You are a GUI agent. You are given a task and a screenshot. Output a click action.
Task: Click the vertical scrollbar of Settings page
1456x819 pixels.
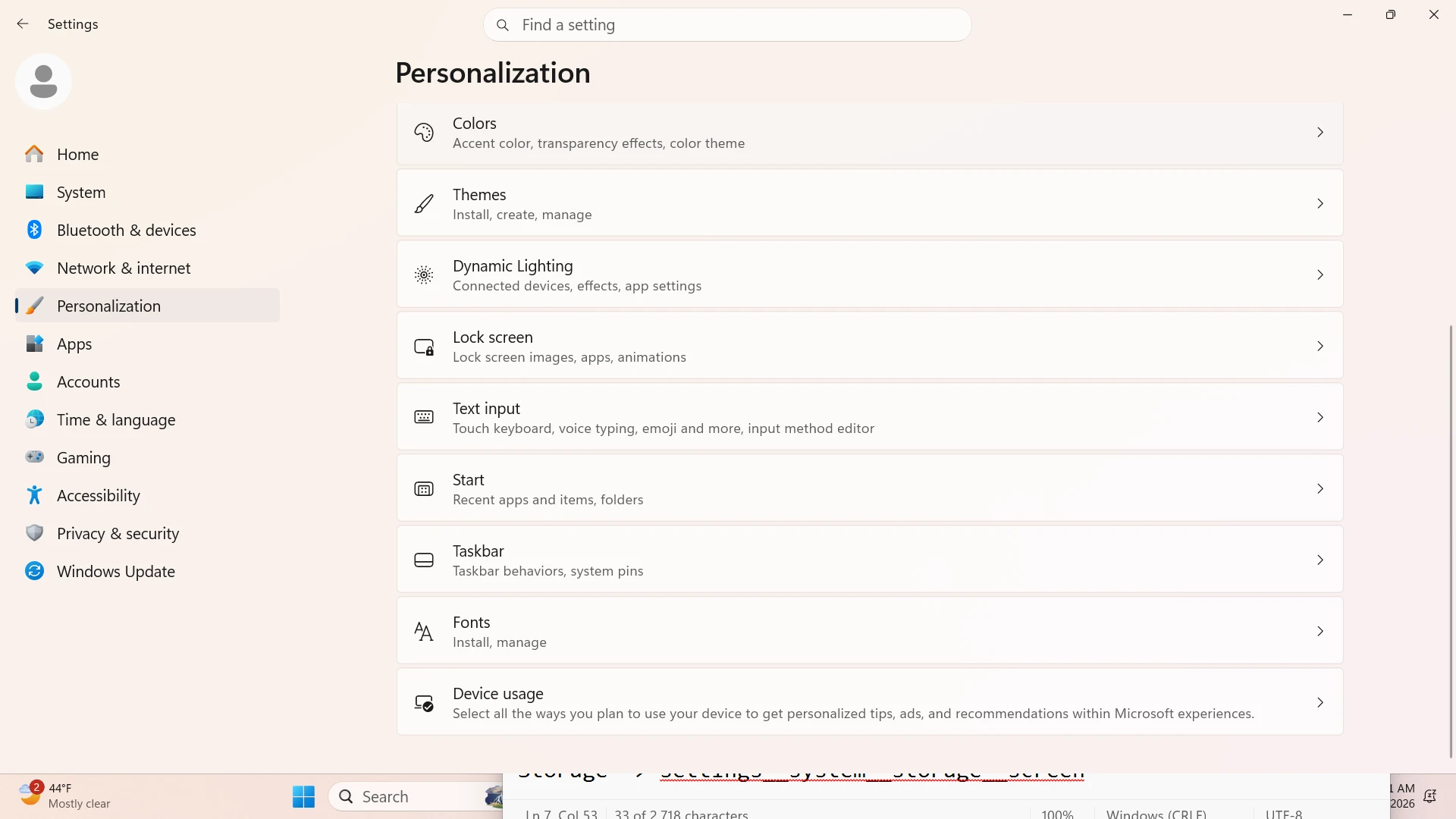click(1451, 541)
